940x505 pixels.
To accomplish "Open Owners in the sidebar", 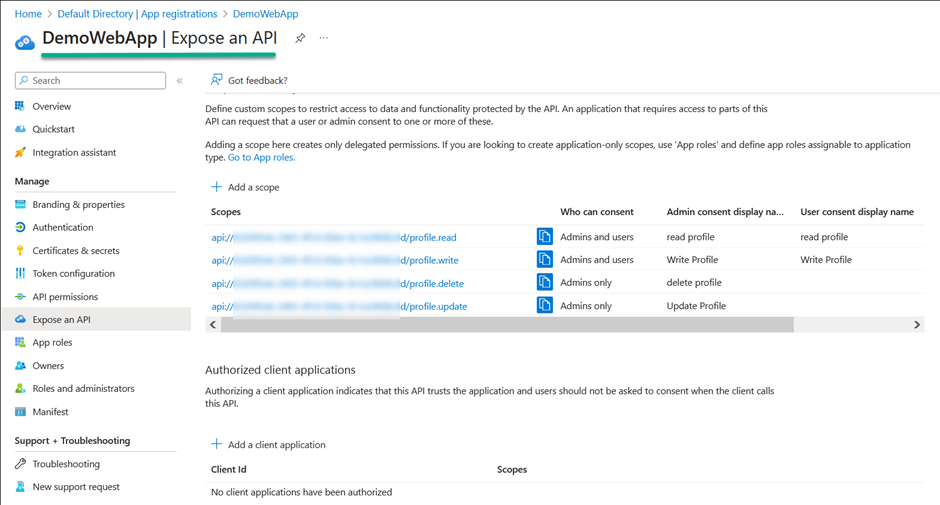I will [48, 366].
